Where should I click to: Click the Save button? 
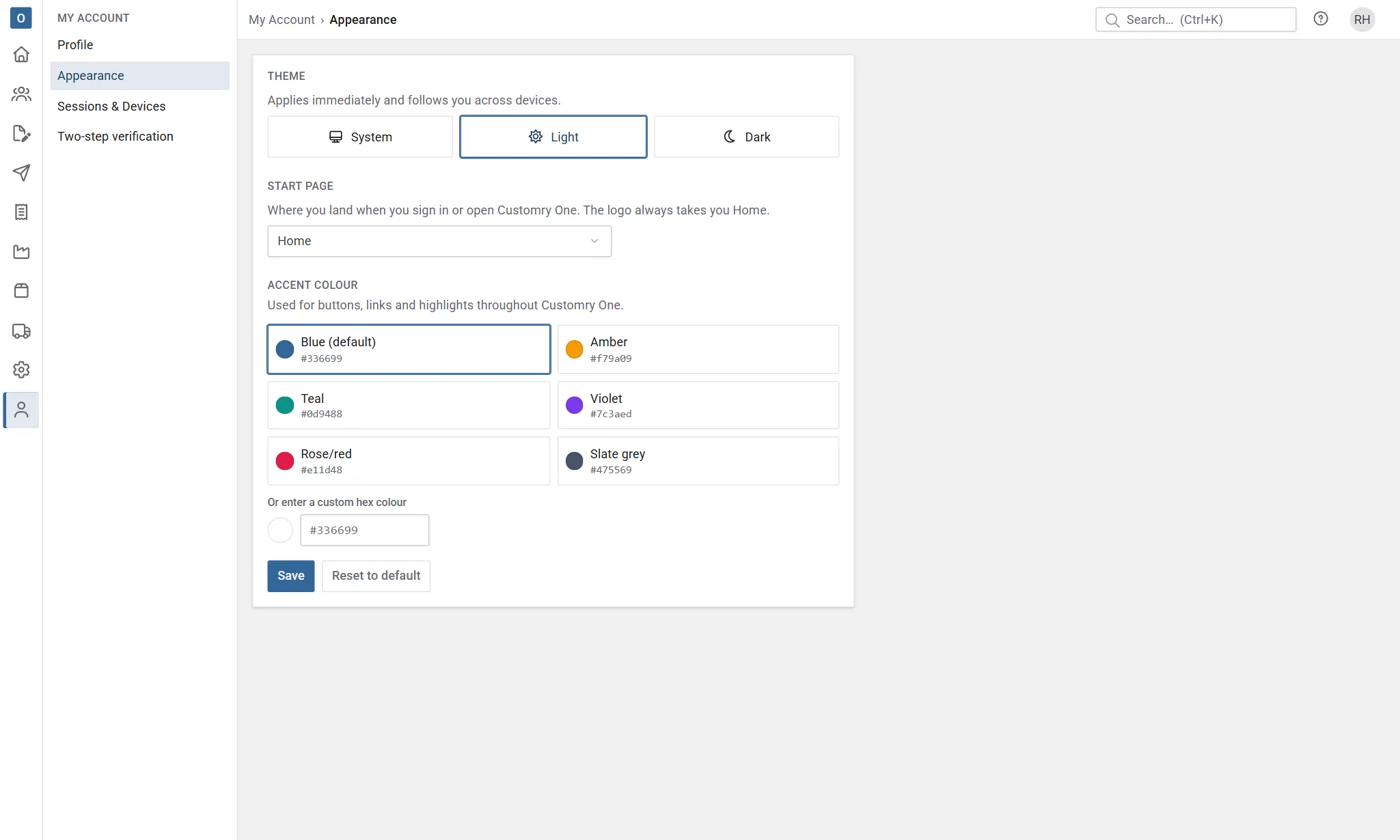(291, 576)
